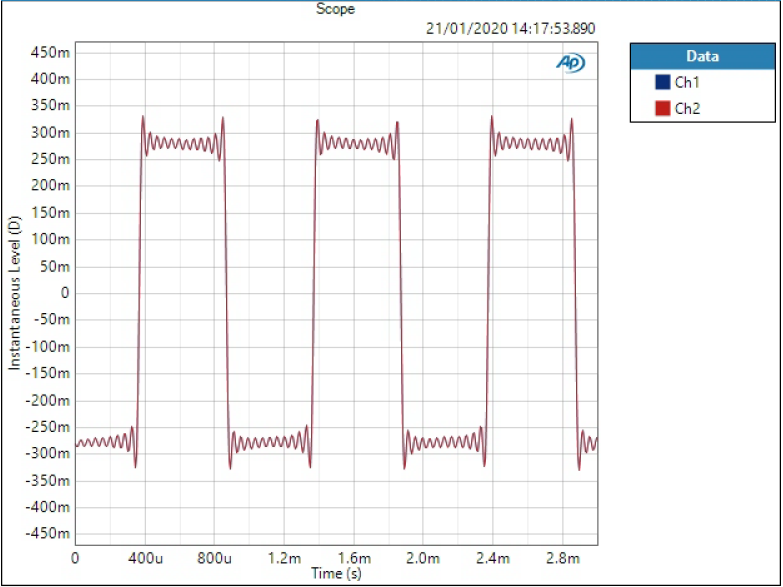The width and height of the screenshot is (783, 587).
Task: Click the 0 label on the y-axis
Action: [65, 293]
